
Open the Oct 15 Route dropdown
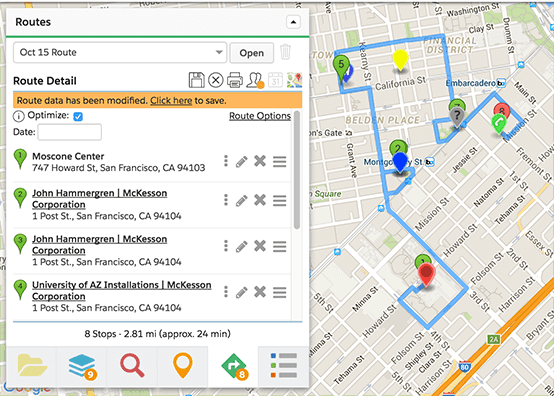click(x=120, y=53)
